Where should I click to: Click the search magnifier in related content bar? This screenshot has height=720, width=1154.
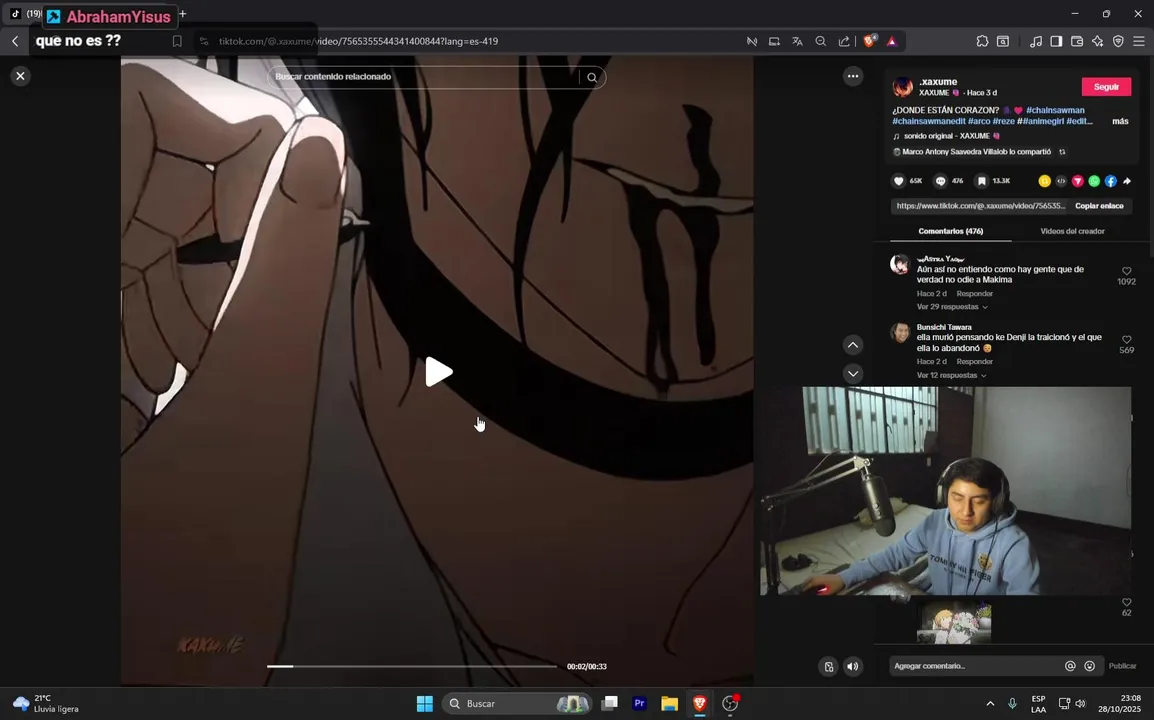tap(592, 77)
